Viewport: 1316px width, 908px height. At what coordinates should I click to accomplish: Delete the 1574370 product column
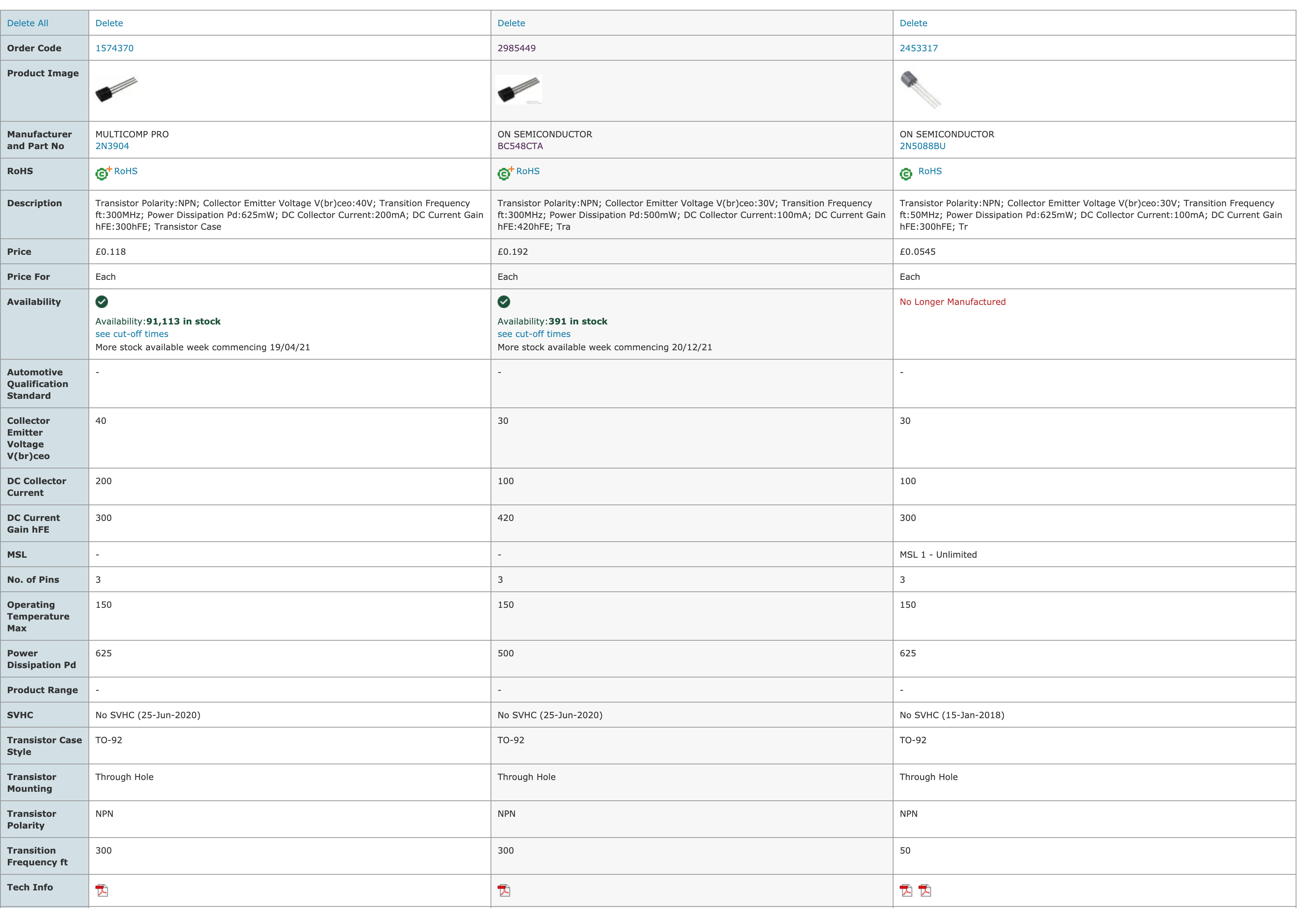(109, 23)
